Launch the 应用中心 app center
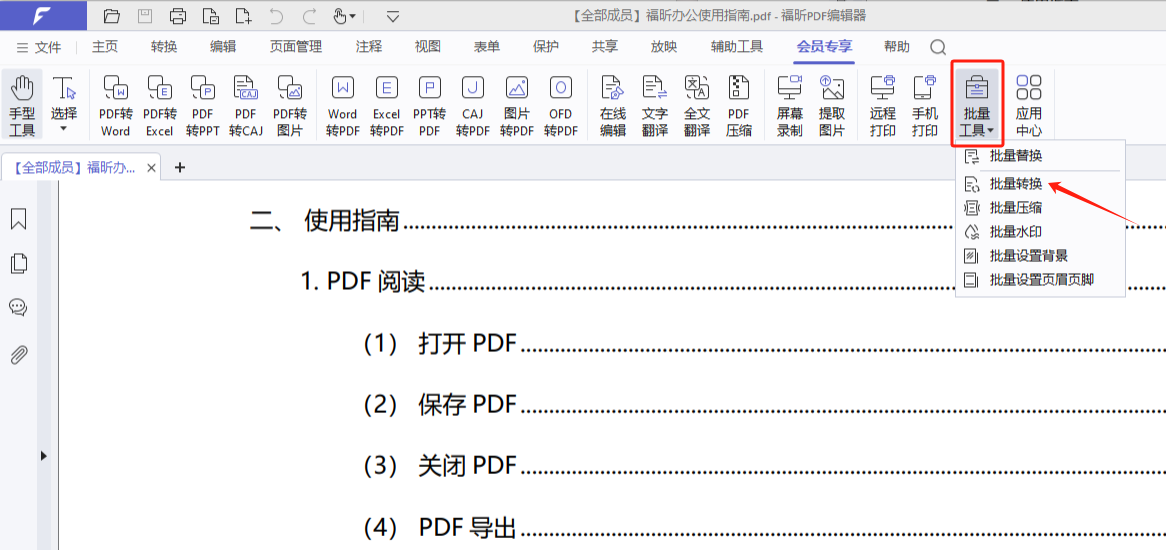 pyautogui.click(x=1028, y=105)
